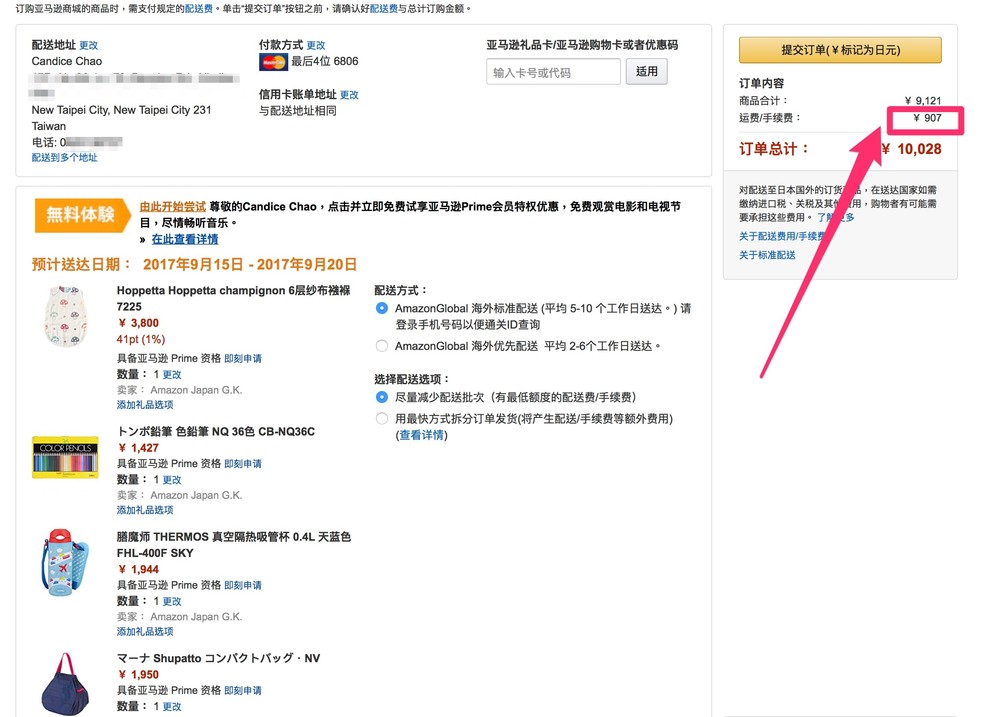The width and height of the screenshot is (1000, 717).
Task: Click the 提交订单 submit order button
Action: click(840, 50)
